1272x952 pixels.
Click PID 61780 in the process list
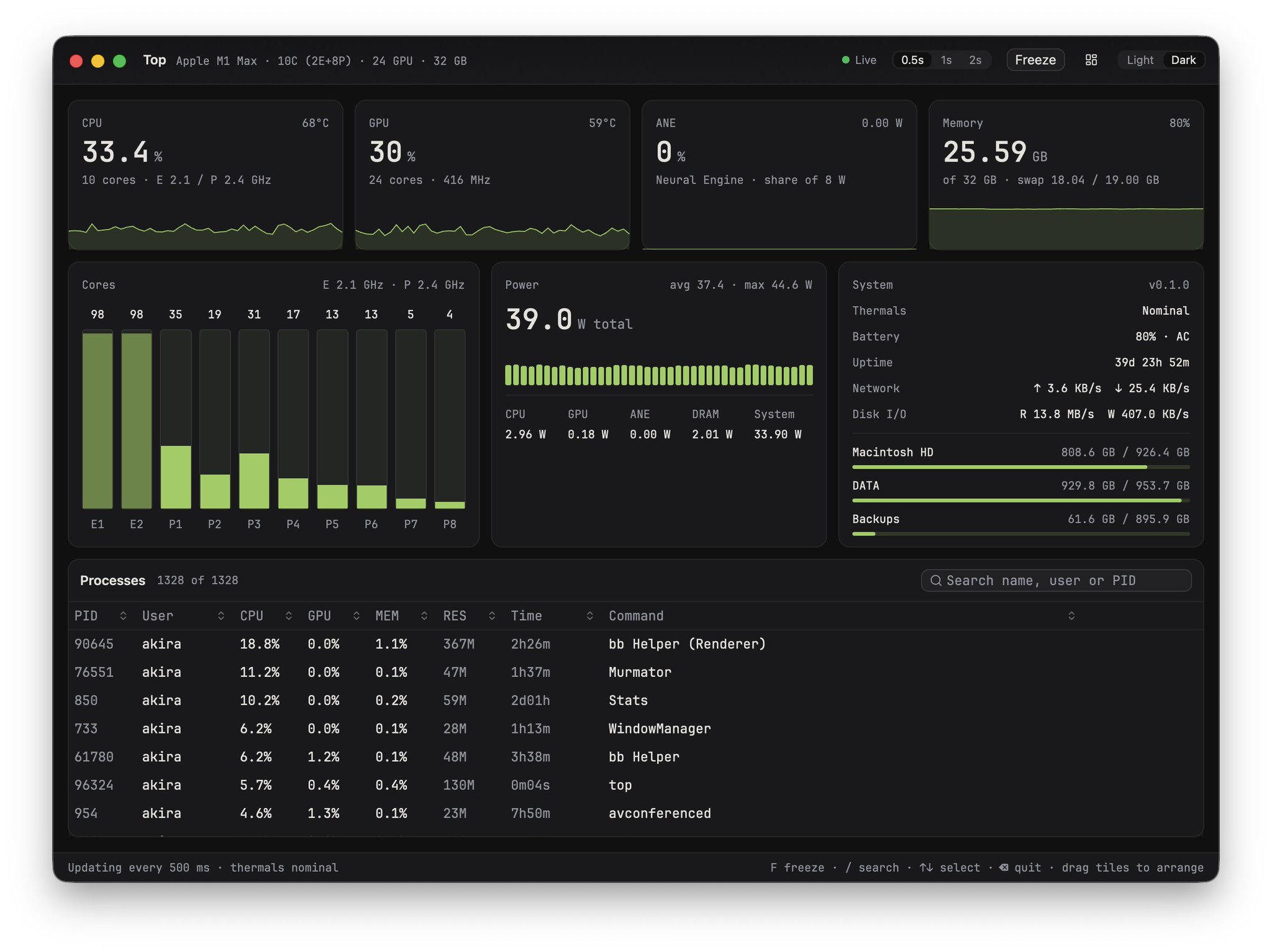point(94,757)
